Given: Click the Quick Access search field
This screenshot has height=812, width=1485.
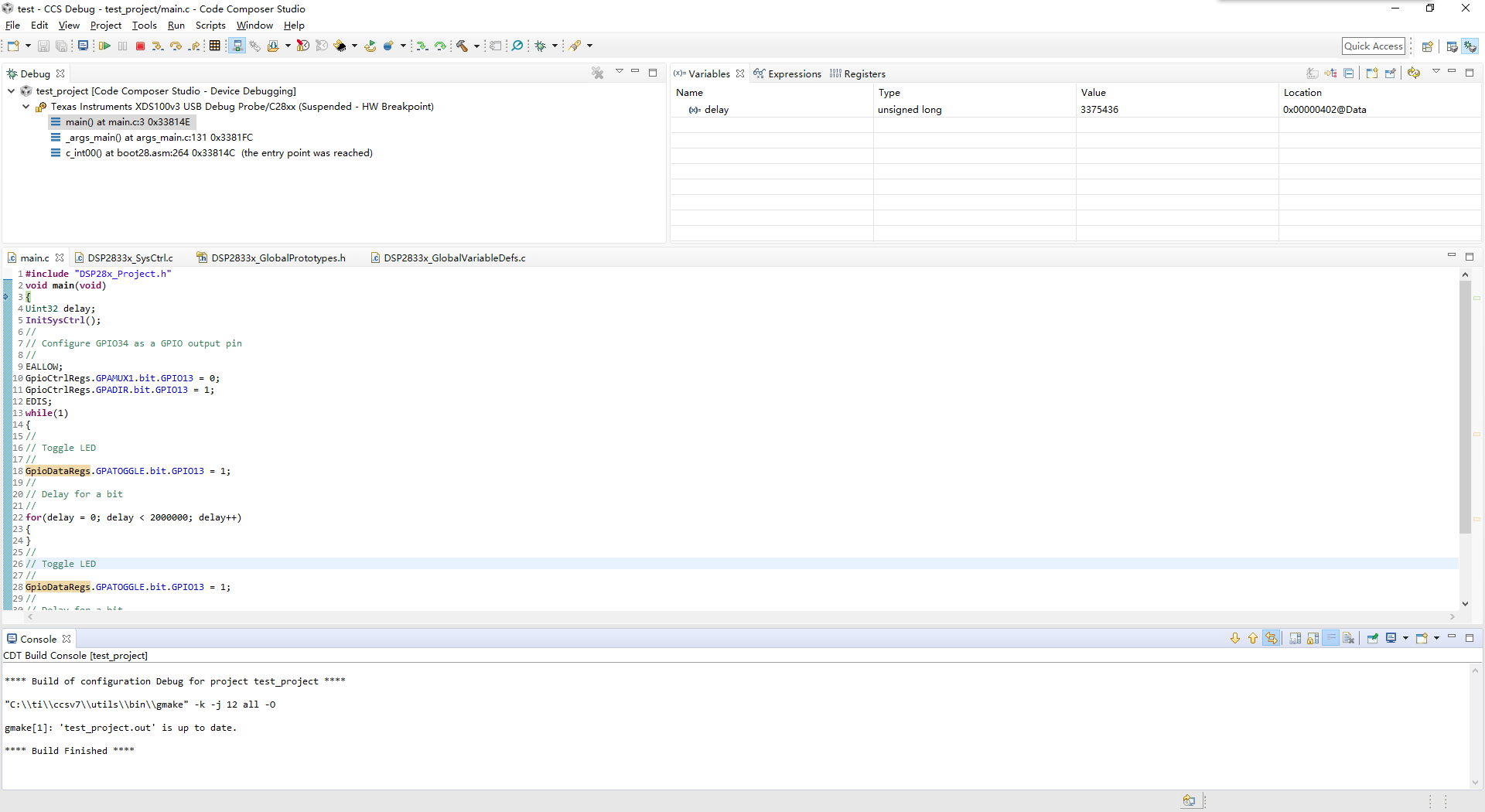Looking at the screenshot, I should pyautogui.click(x=1374, y=46).
